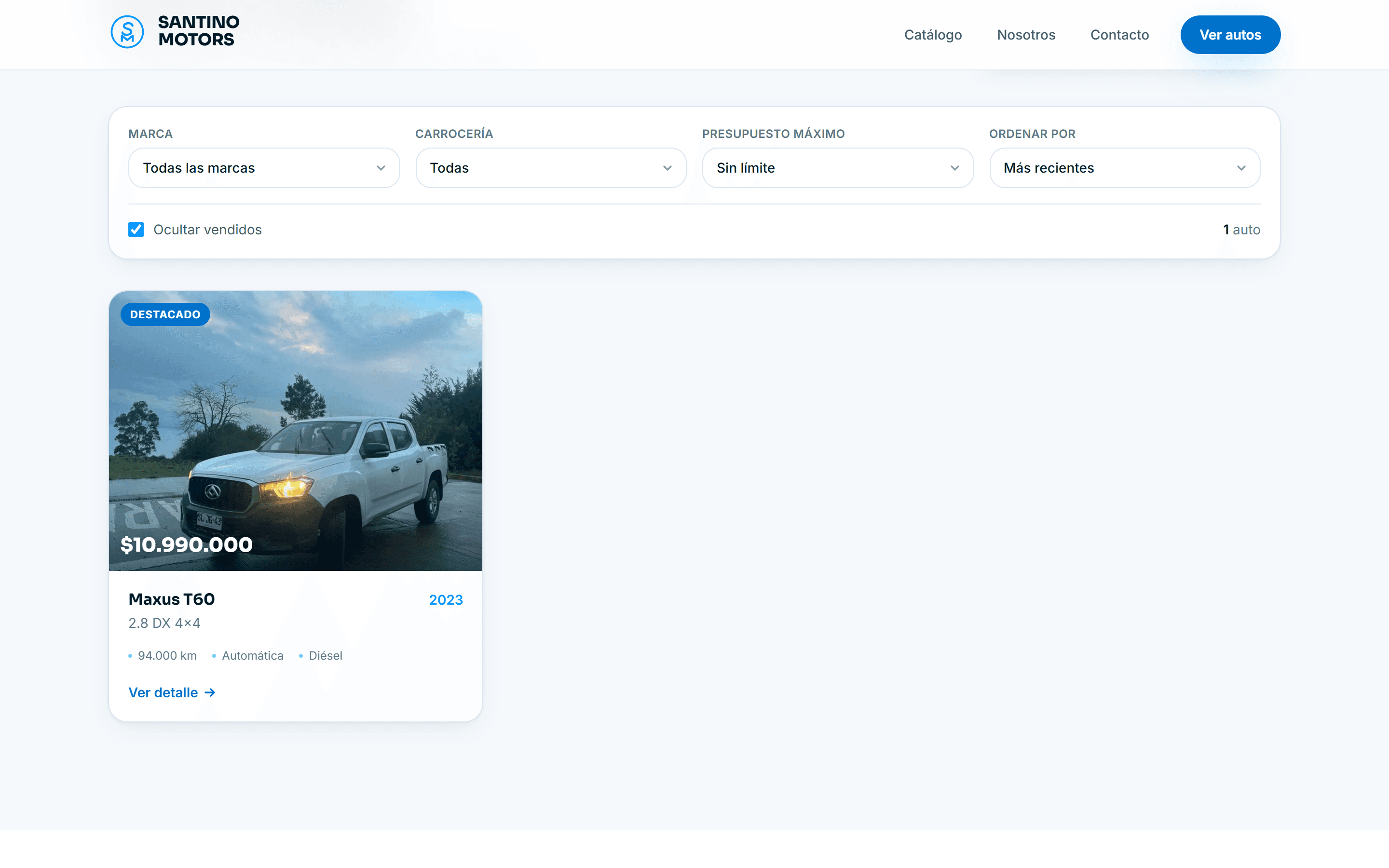Click the Santino Motors logo icon
This screenshot has height=868, width=1389.
pos(127,31)
